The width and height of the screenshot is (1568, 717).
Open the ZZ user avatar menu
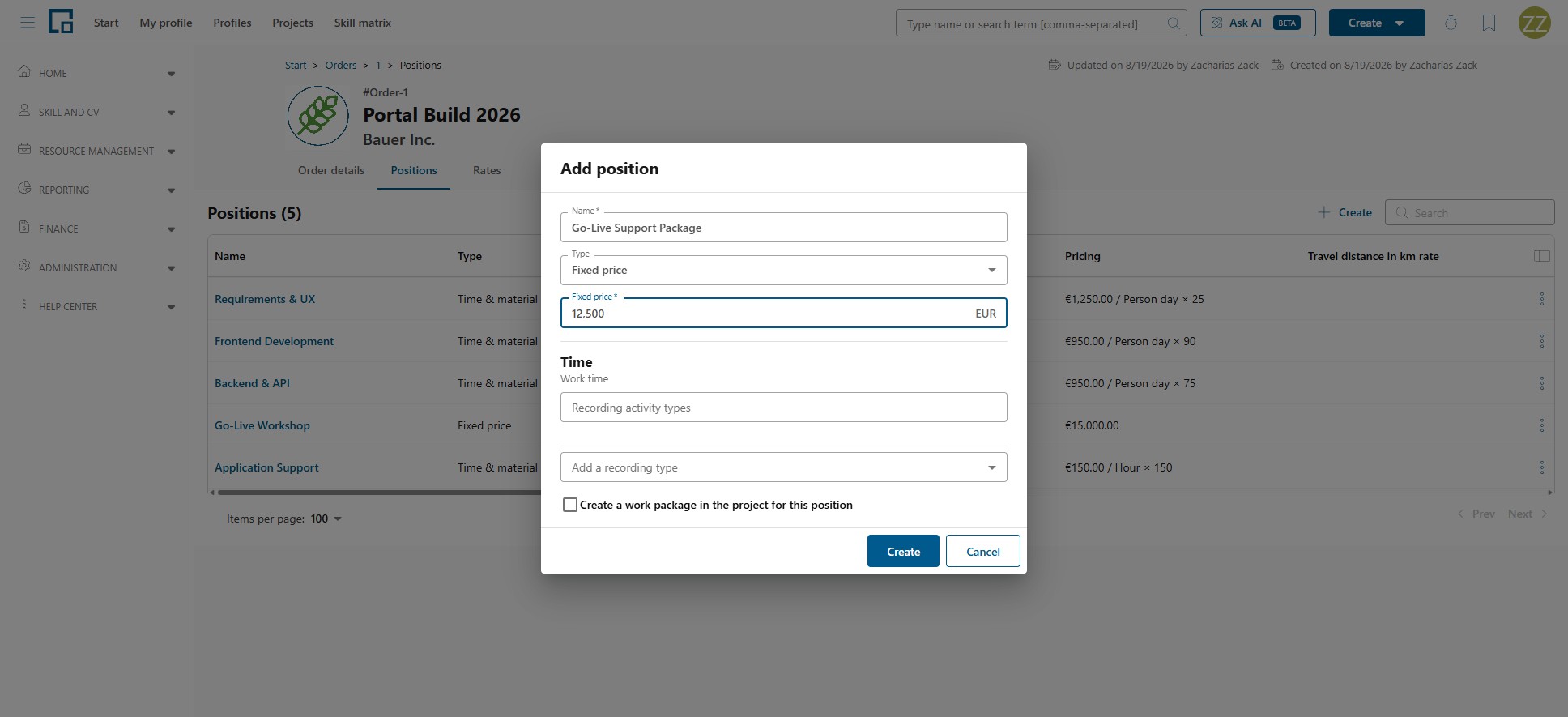tap(1534, 23)
